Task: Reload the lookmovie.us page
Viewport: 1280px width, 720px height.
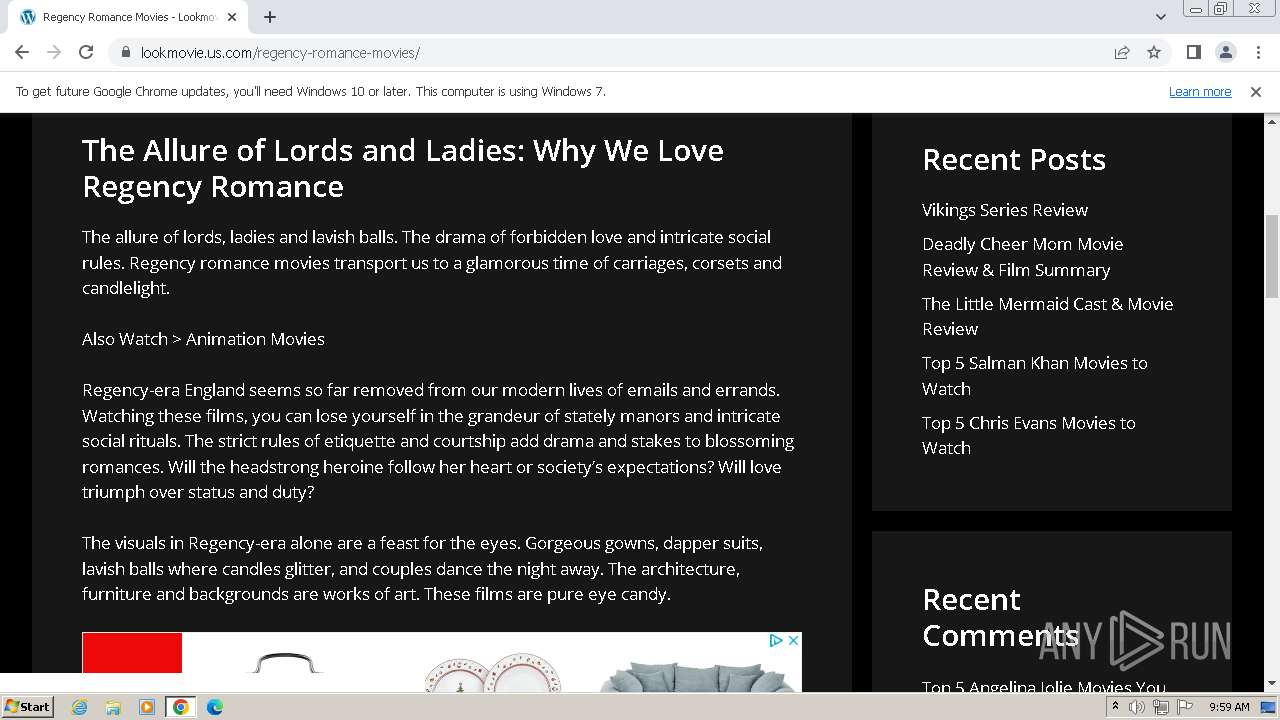Action: coord(86,52)
